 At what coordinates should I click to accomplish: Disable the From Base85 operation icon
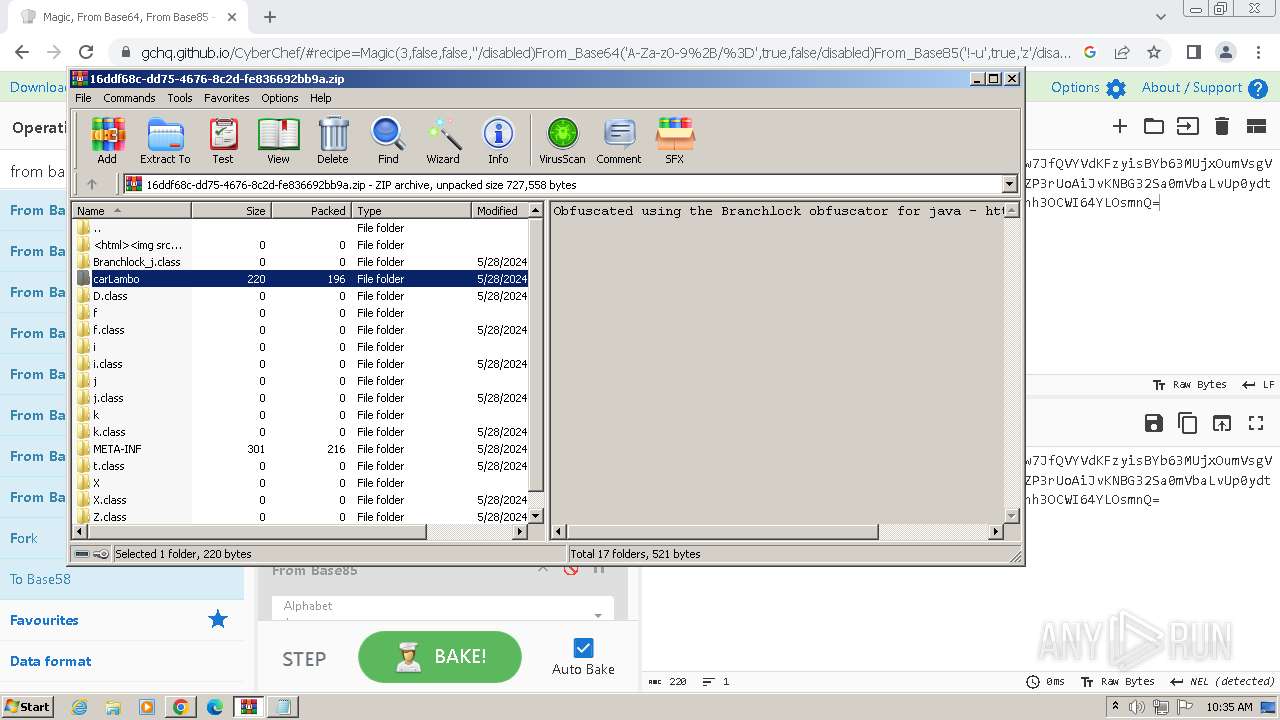[x=571, y=570]
